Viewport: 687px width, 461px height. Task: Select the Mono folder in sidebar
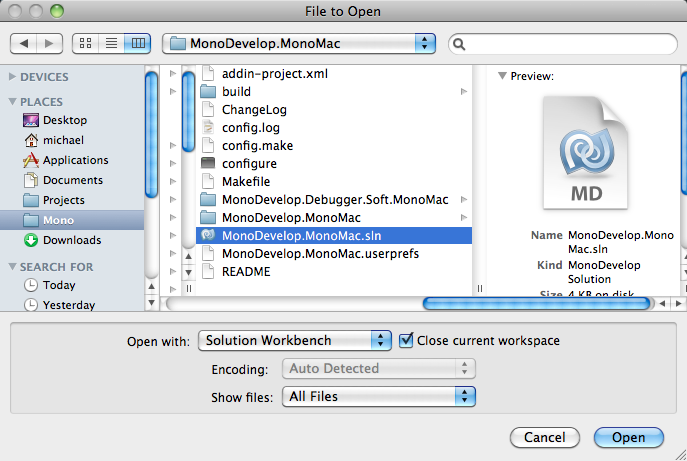pyautogui.click(x=72, y=220)
